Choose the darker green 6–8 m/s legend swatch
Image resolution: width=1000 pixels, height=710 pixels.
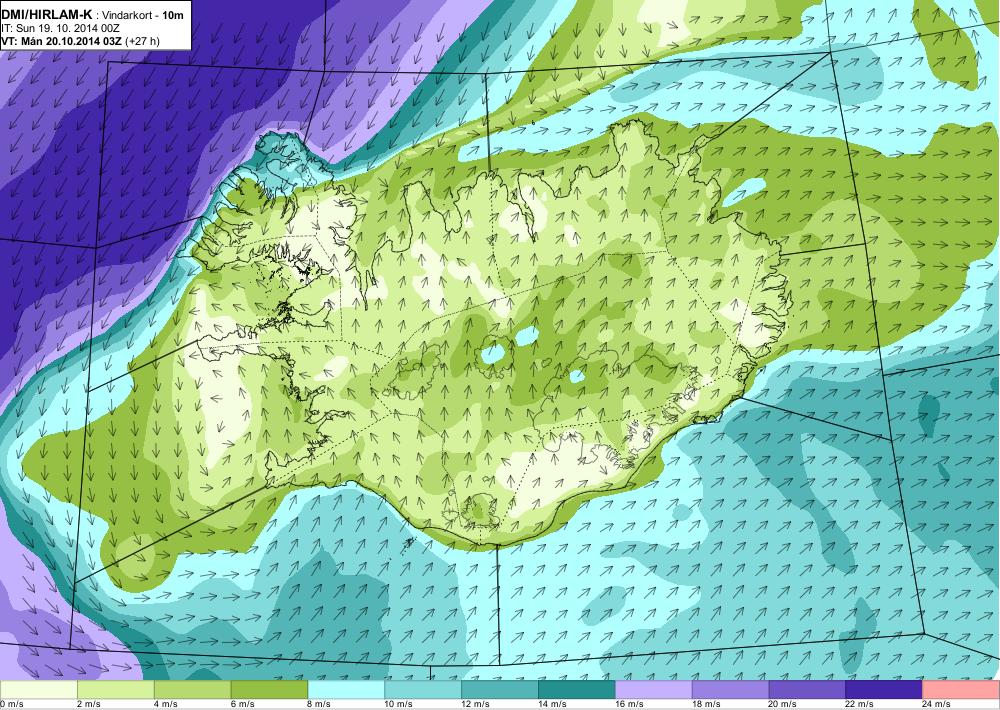[269, 690]
